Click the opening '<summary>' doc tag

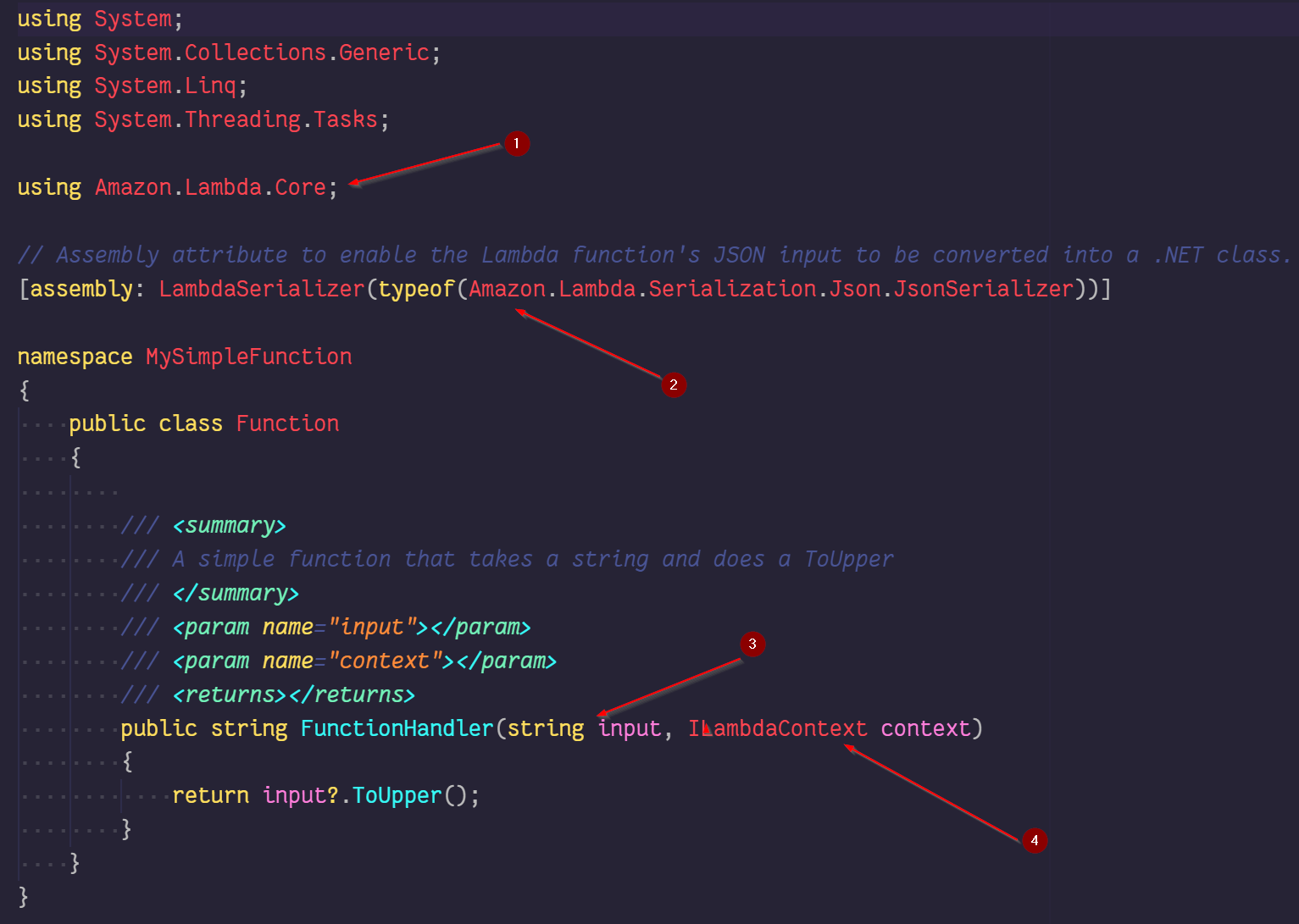[230, 526]
